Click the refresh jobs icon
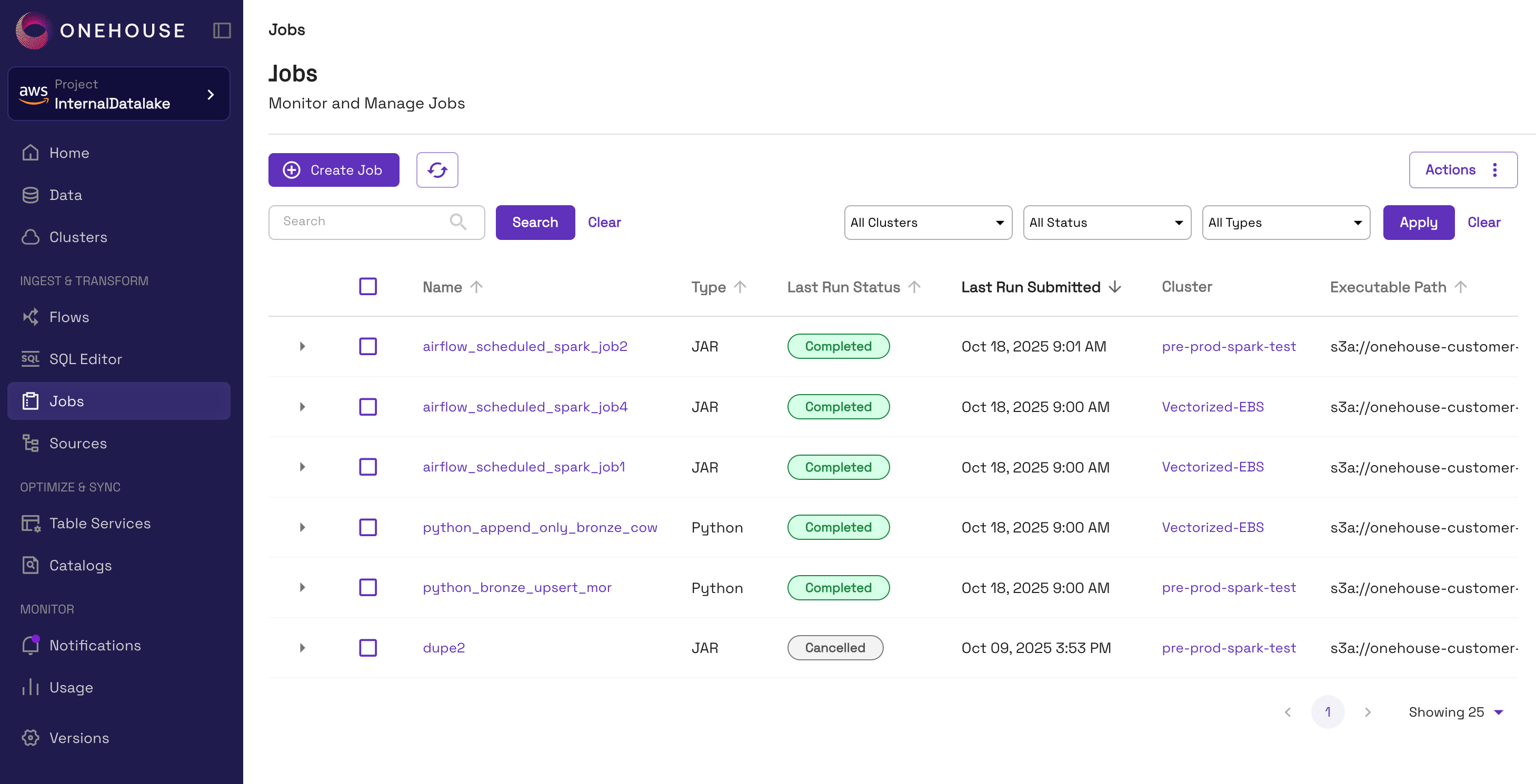Viewport: 1536px width, 784px height. (x=437, y=170)
